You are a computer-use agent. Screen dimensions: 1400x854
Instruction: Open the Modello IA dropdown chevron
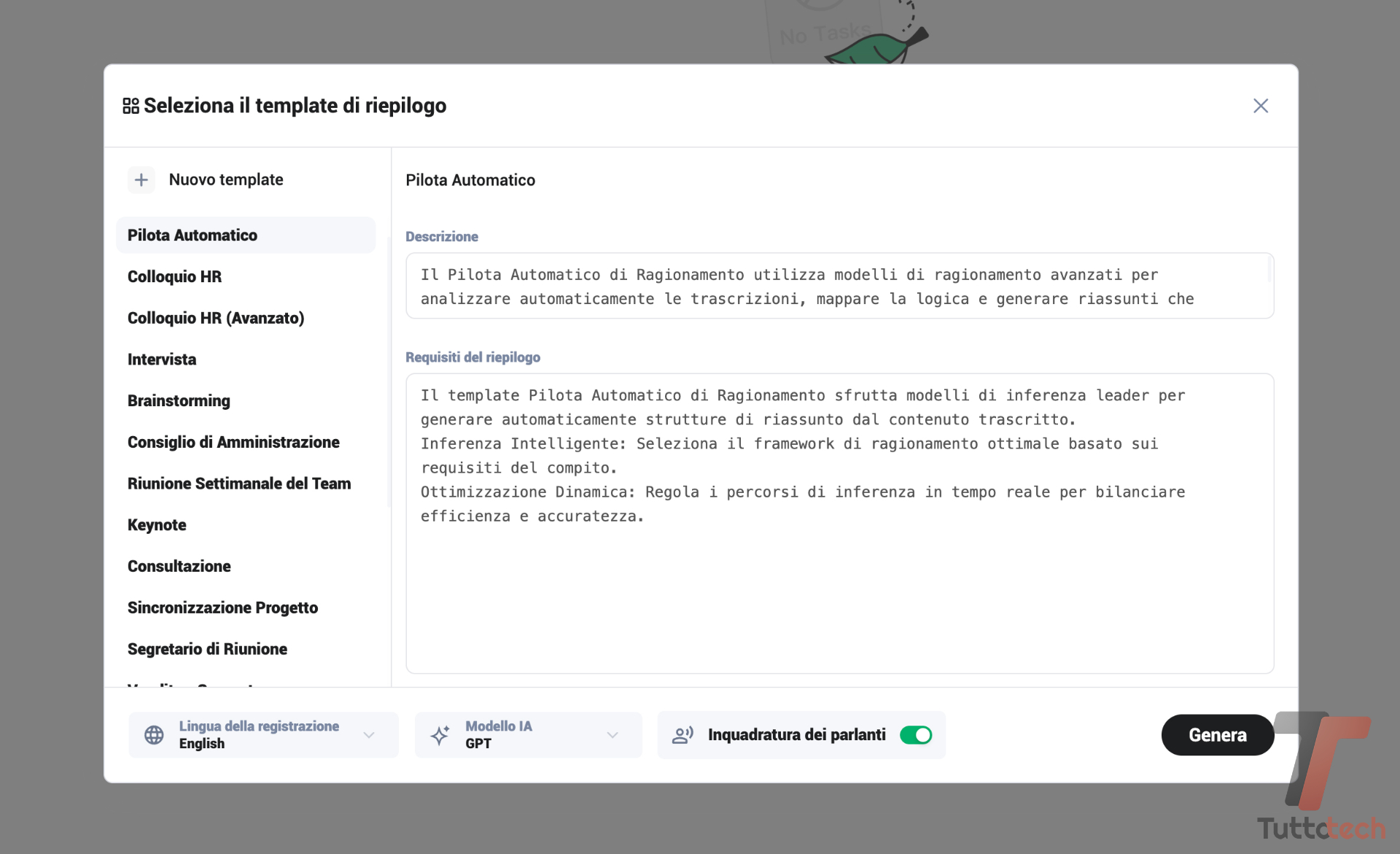[612, 735]
